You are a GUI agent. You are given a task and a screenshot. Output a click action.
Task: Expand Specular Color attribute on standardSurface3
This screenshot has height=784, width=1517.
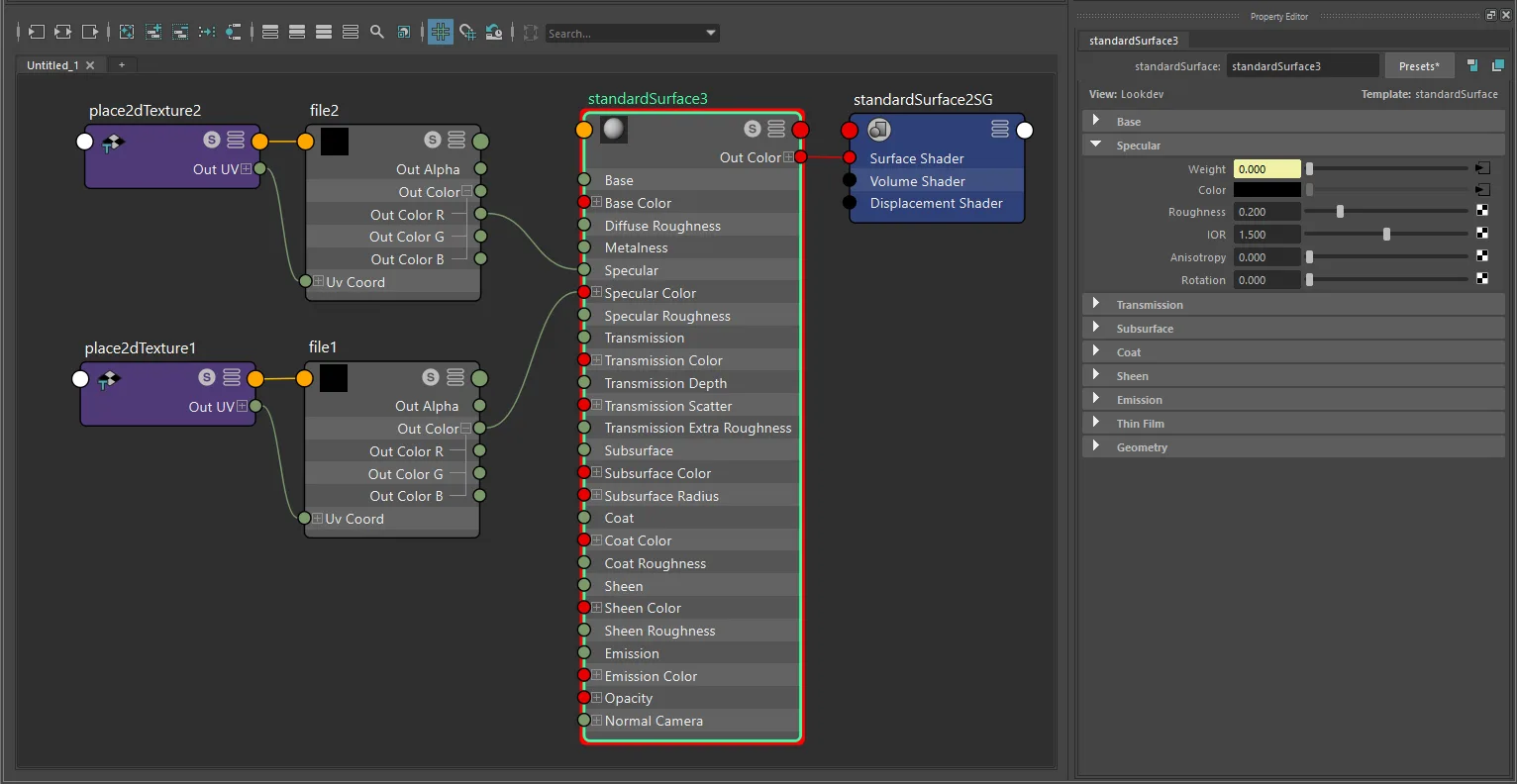click(x=597, y=292)
